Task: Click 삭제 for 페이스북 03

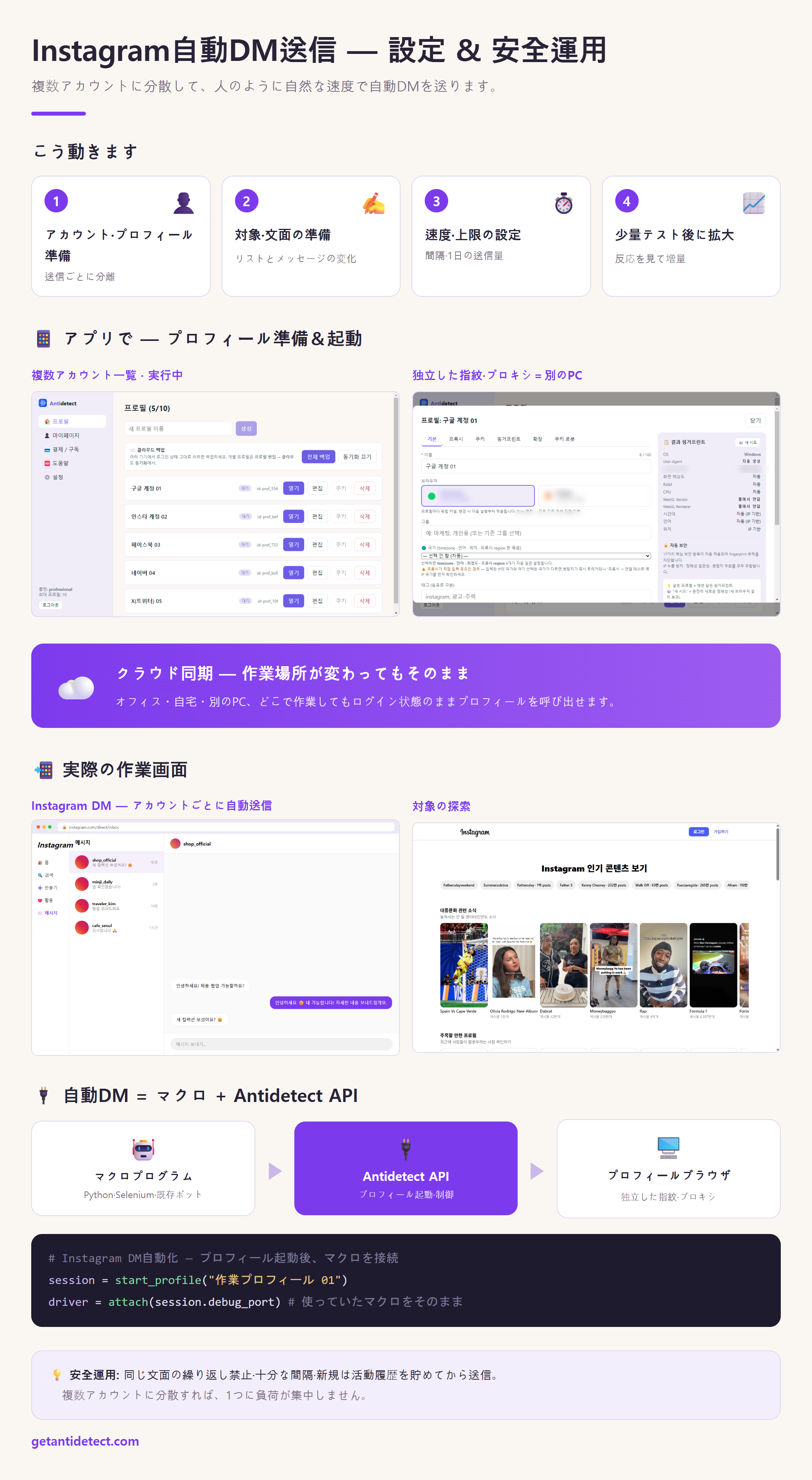Action: (364, 545)
